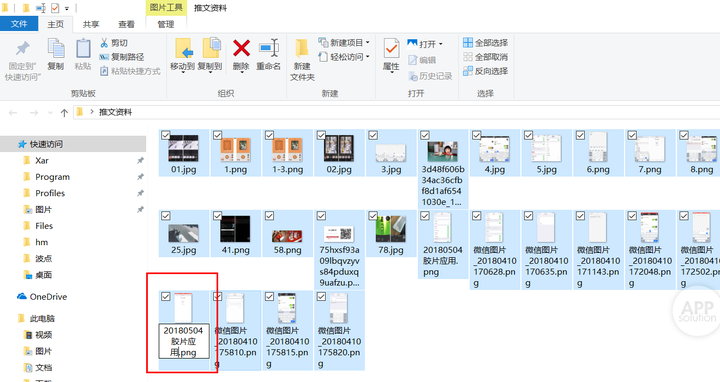720x382 pixels.
Task: Navigate up with the up arrow
Action: coord(64,112)
